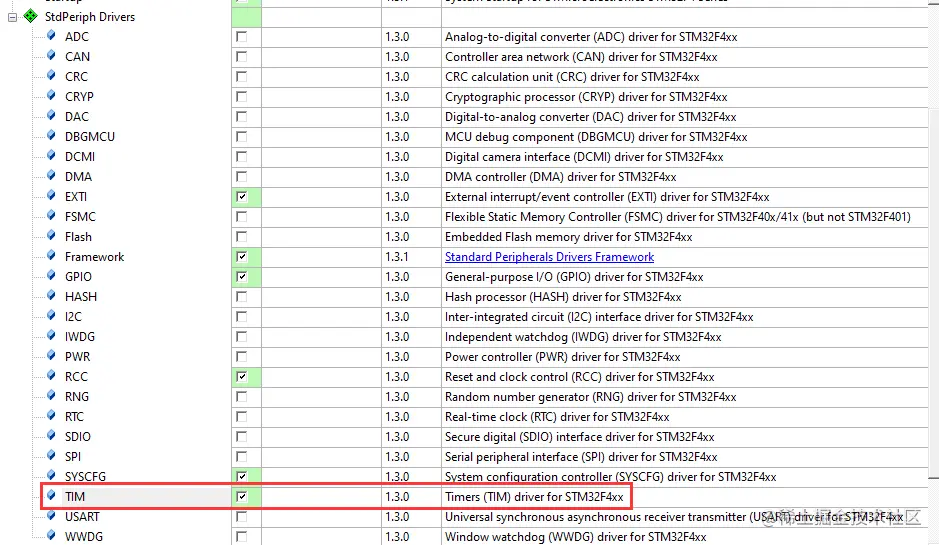Tick the CAN driver checkbox
939x545 pixels.
click(x=241, y=56)
